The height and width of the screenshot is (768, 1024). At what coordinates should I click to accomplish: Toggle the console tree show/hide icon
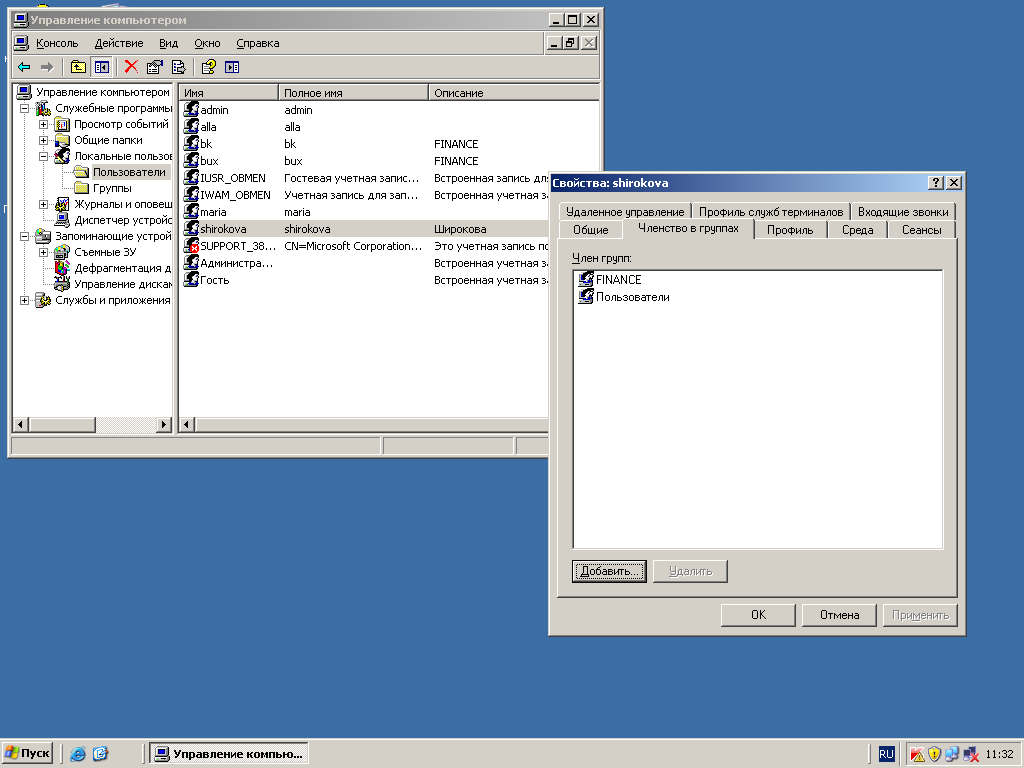tap(101, 67)
